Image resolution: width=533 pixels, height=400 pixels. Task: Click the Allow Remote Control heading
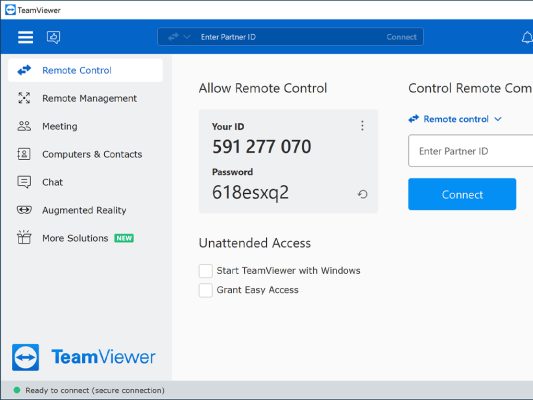click(x=263, y=88)
